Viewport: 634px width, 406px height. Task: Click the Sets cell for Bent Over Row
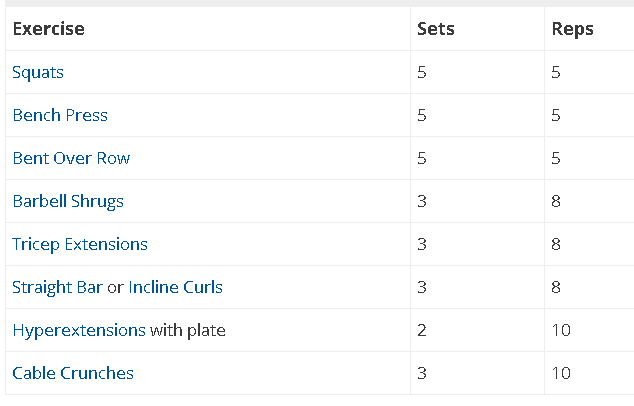pos(422,158)
